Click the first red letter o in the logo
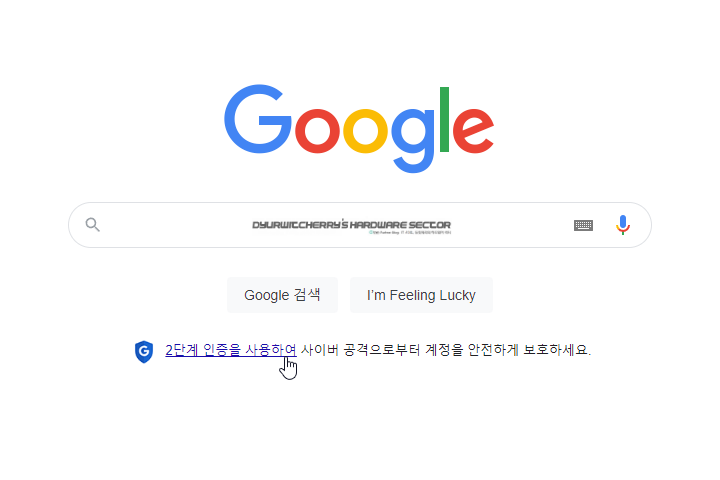The width and height of the screenshot is (720, 480). (x=317, y=130)
